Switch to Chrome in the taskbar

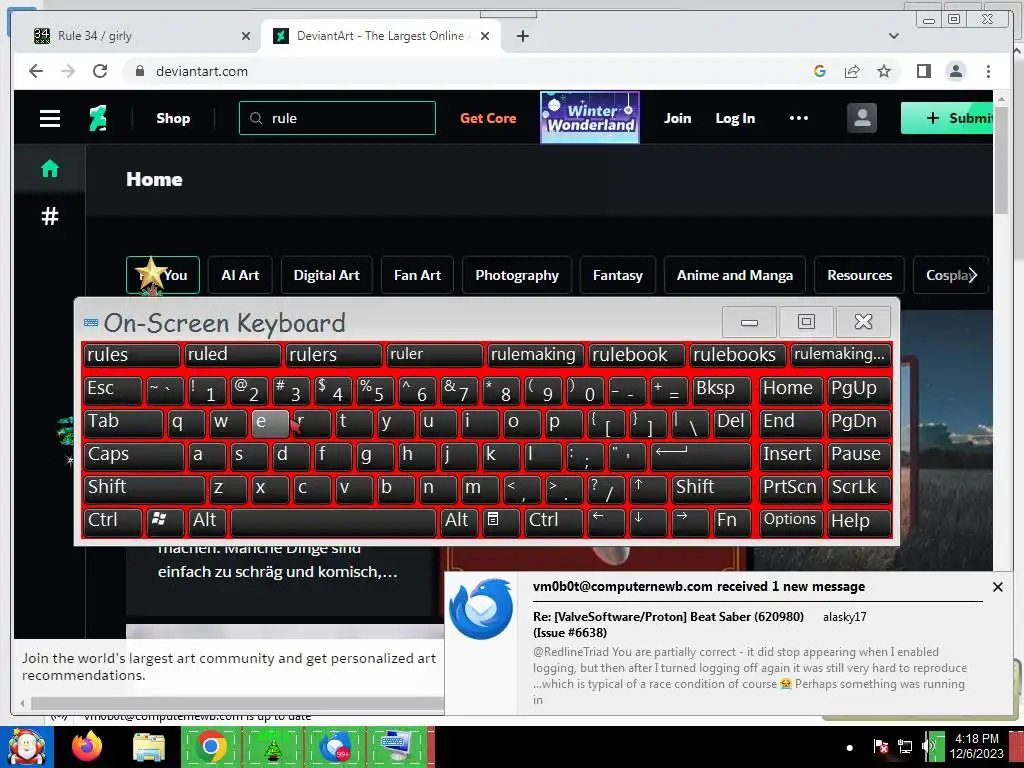pyautogui.click(x=210, y=746)
